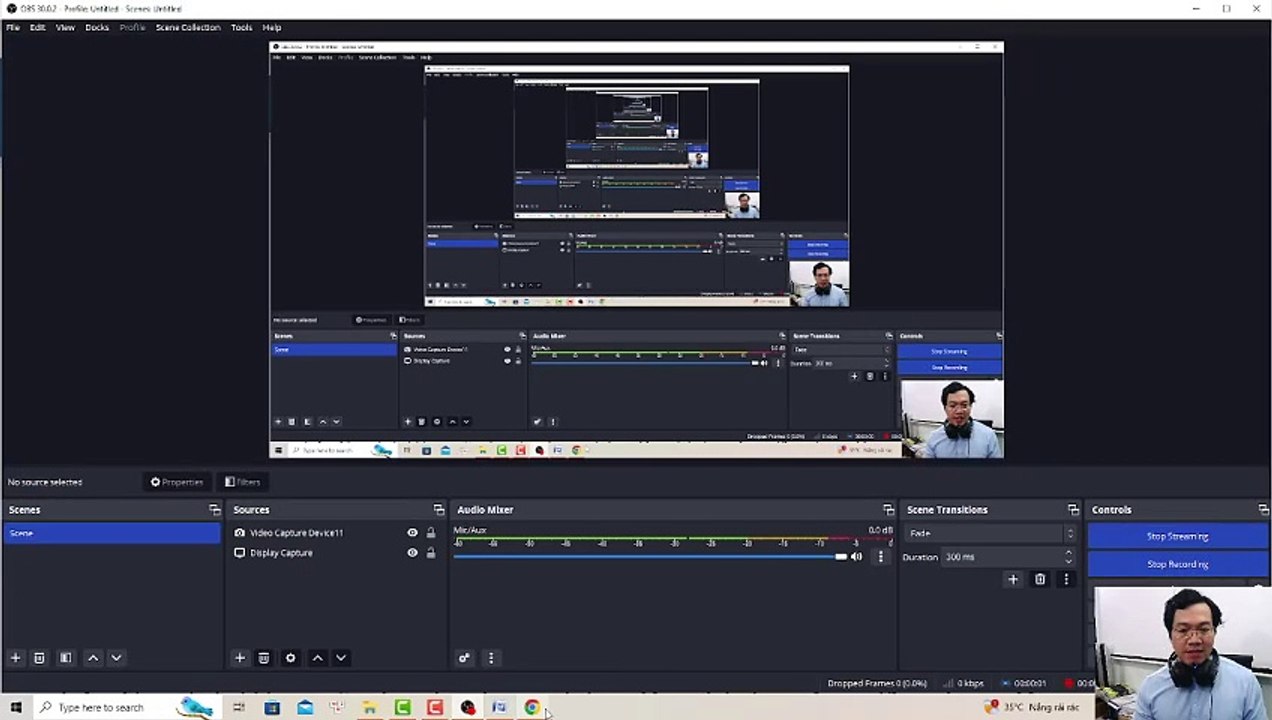This screenshot has height=720, width=1272.
Task: Open OBS Studio icon in the taskbar
Action: pos(467,707)
